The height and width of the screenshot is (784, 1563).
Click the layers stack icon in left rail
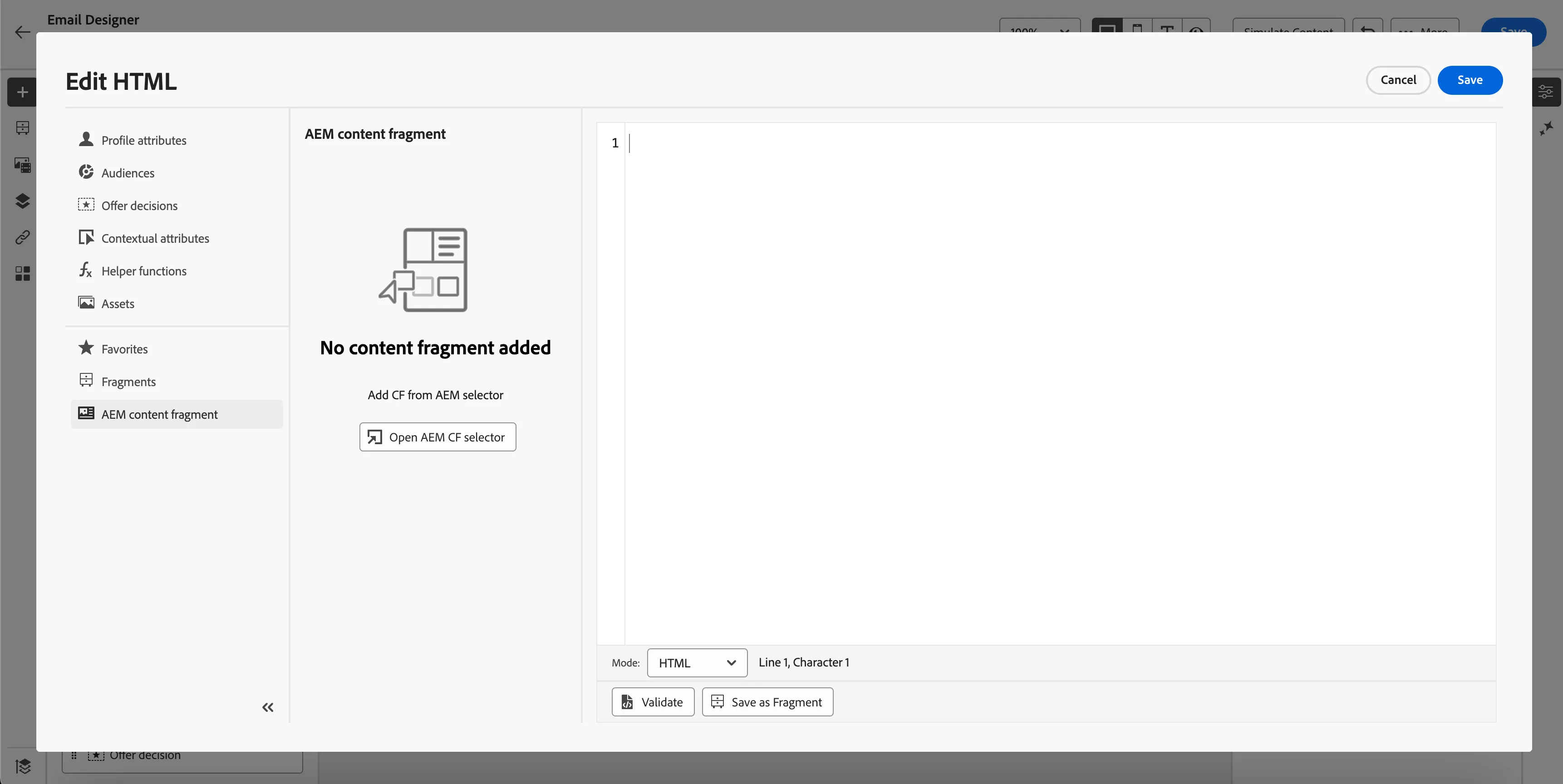22,201
